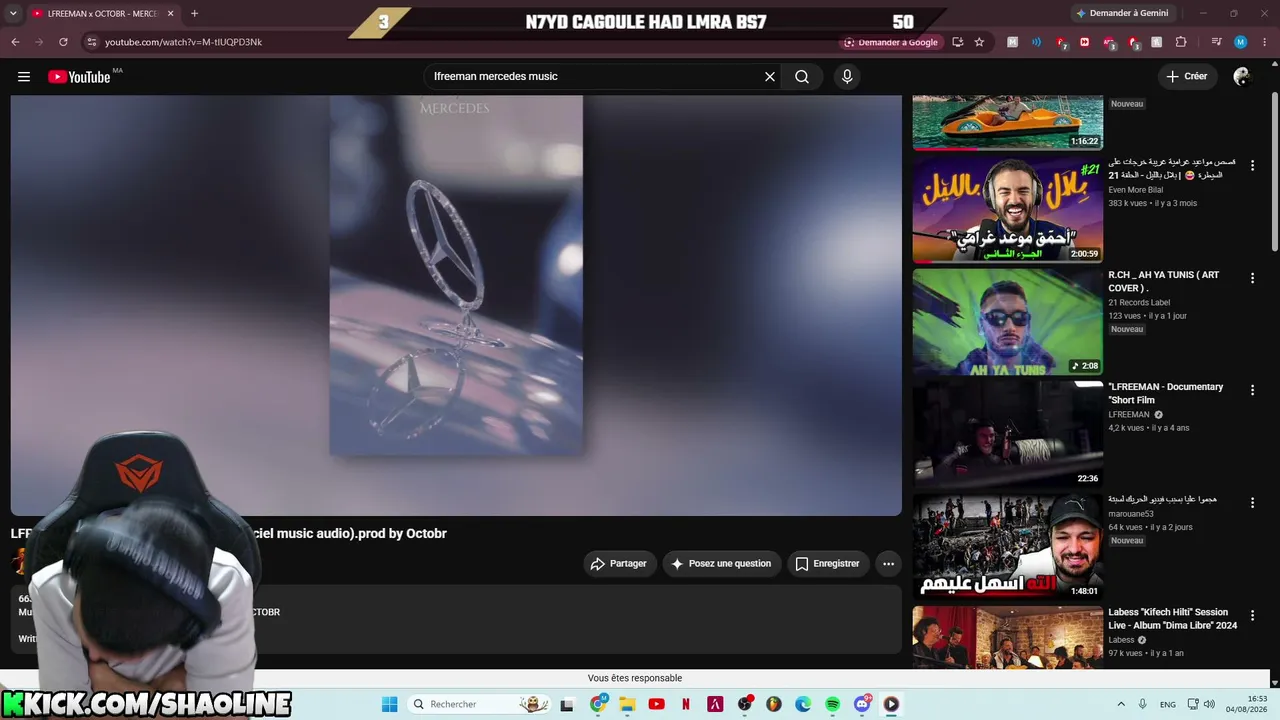Viewport: 1280px width, 720px height.
Task: Open the Even More Bilal video thumbnail
Action: pos(1007,209)
